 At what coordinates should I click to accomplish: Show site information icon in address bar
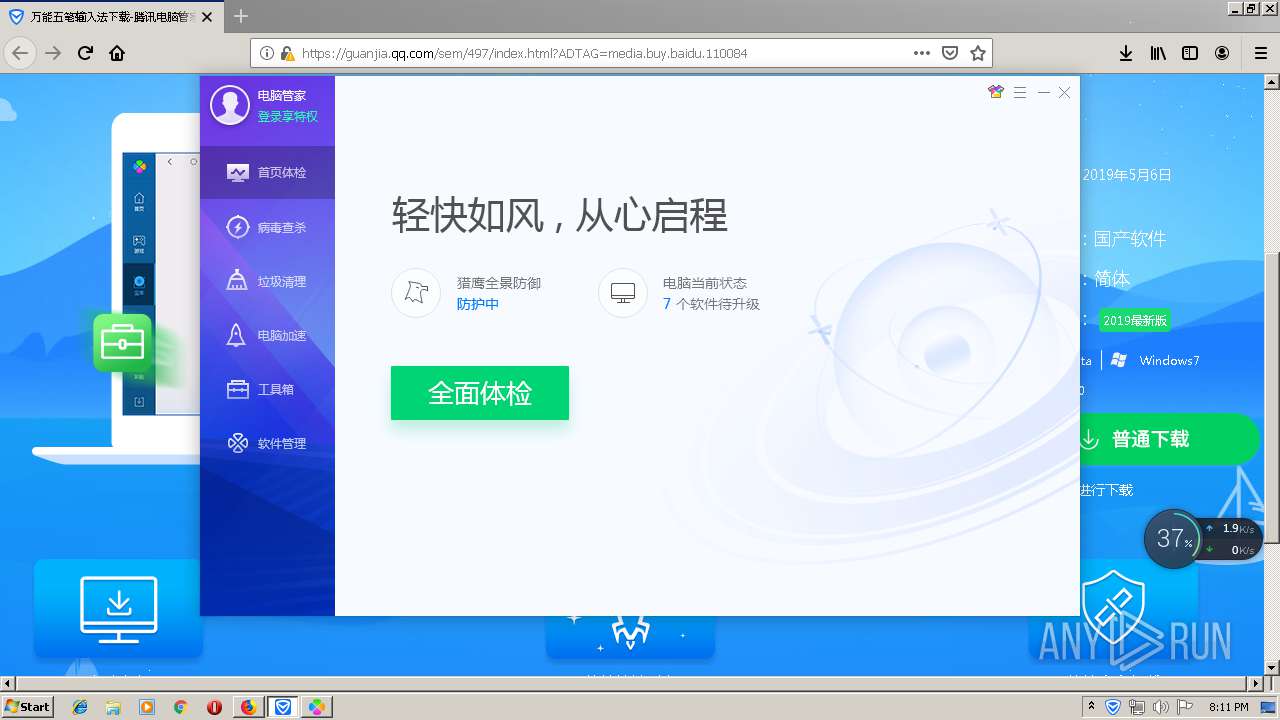click(x=267, y=53)
